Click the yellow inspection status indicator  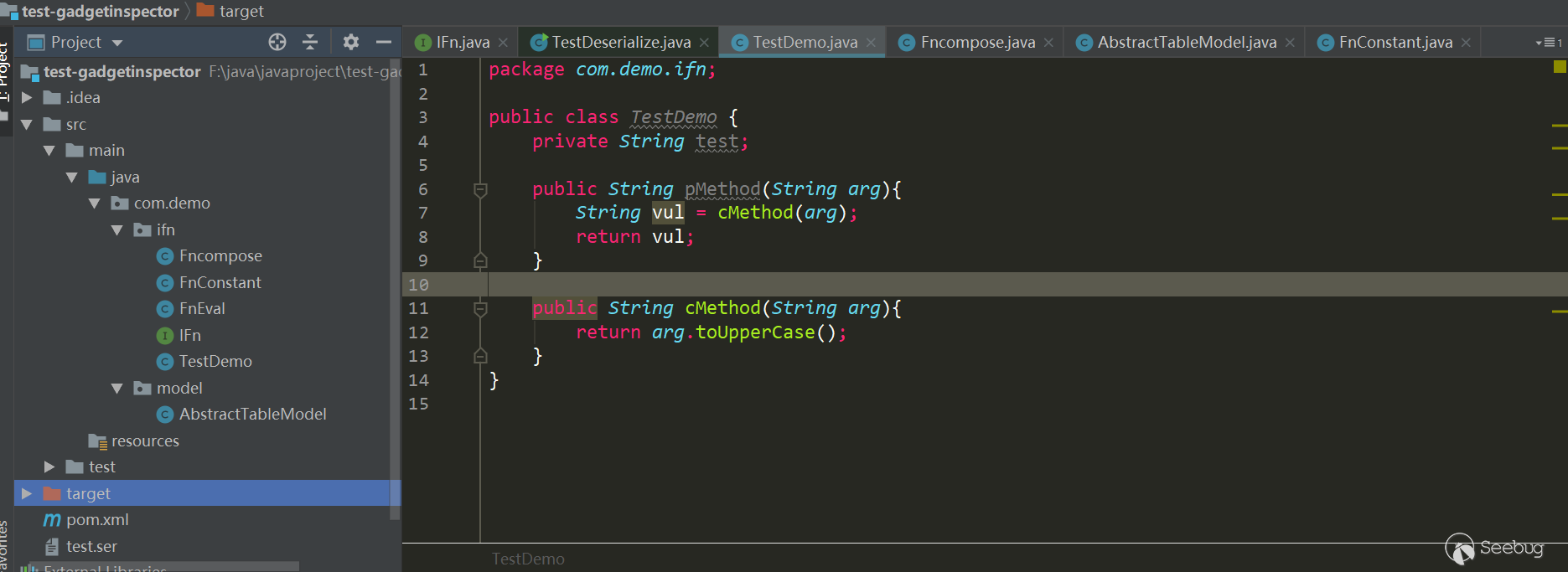pyautogui.click(x=1560, y=66)
